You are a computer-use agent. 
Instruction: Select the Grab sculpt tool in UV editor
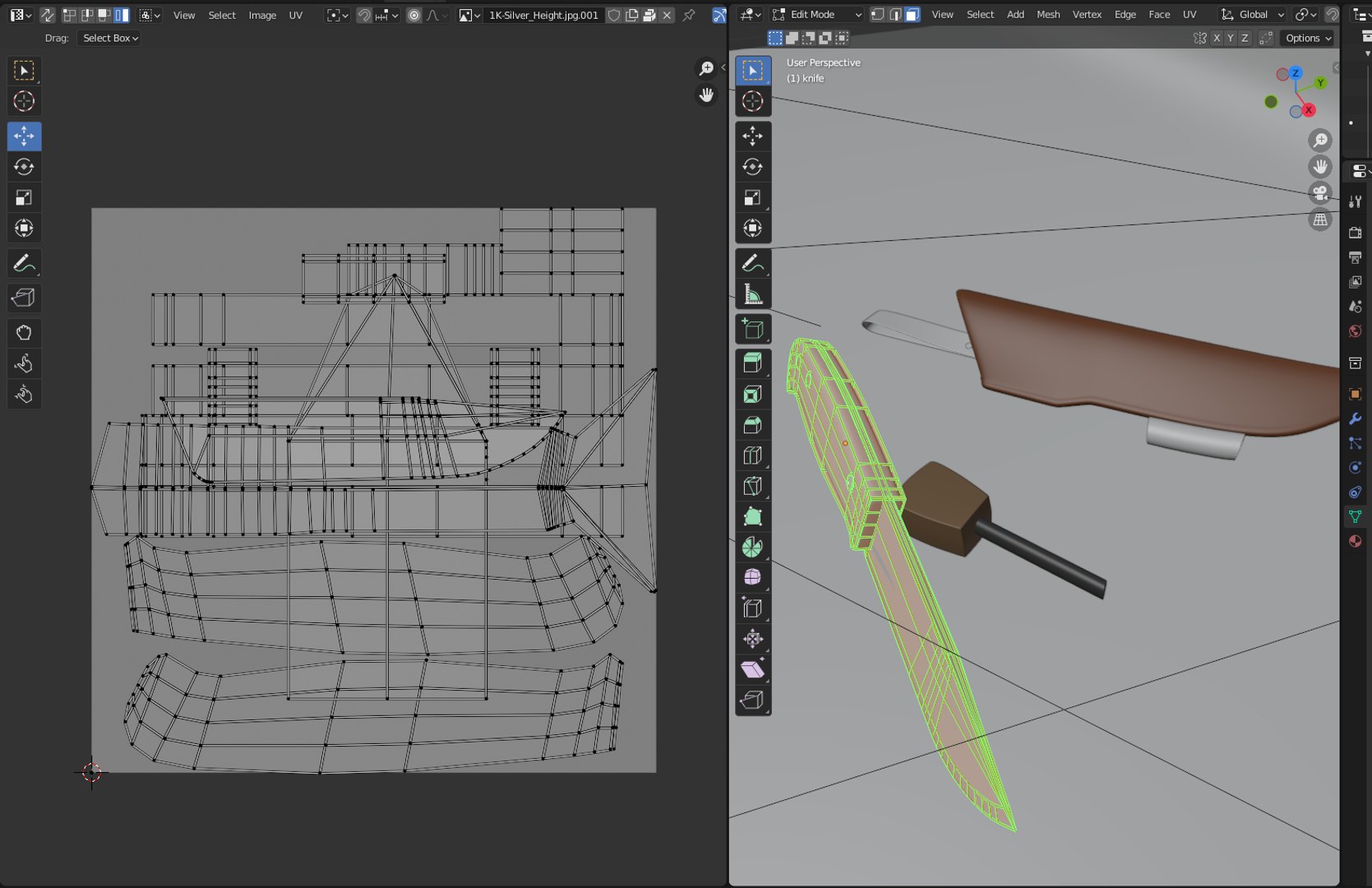point(24,333)
